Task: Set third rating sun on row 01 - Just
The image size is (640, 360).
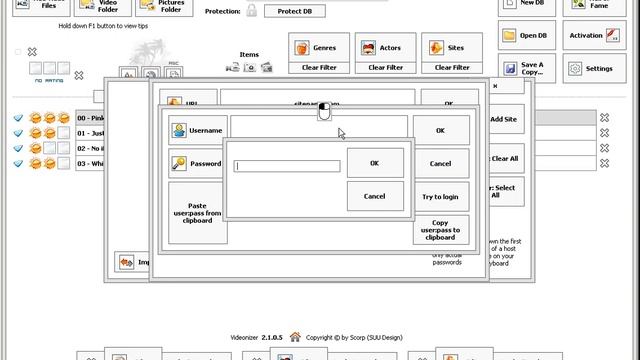Action: [63, 133]
